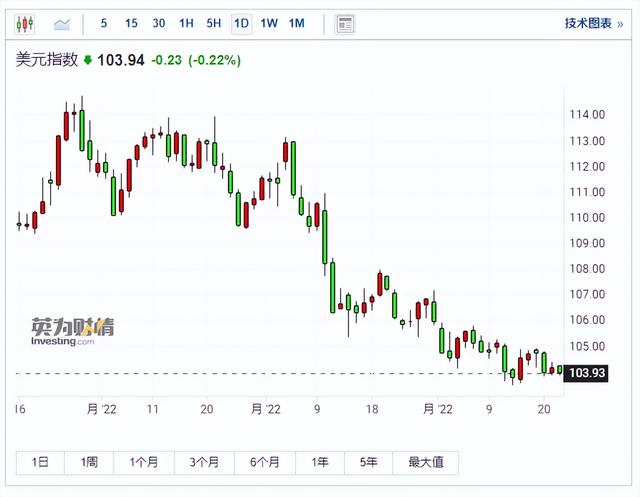The image size is (640, 497).
Task: Click the 110.00 axis label
Action: point(587,217)
